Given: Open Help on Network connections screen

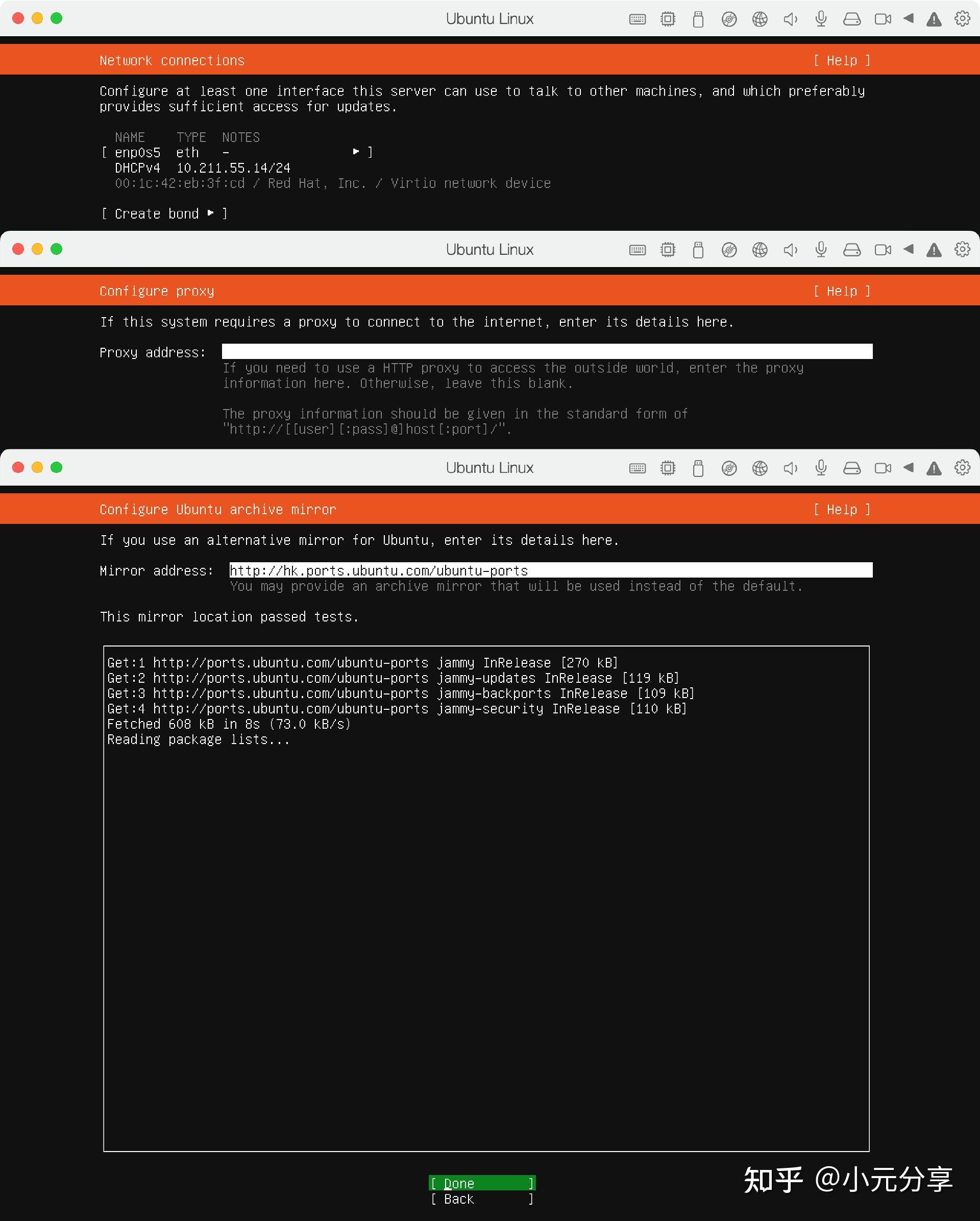Looking at the screenshot, I should click(x=841, y=61).
